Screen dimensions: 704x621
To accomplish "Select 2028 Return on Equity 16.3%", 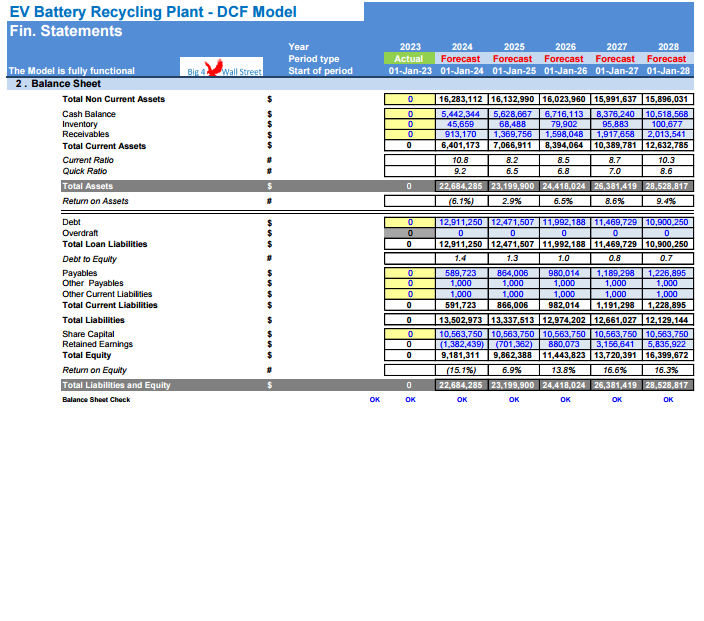I will [667, 370].
